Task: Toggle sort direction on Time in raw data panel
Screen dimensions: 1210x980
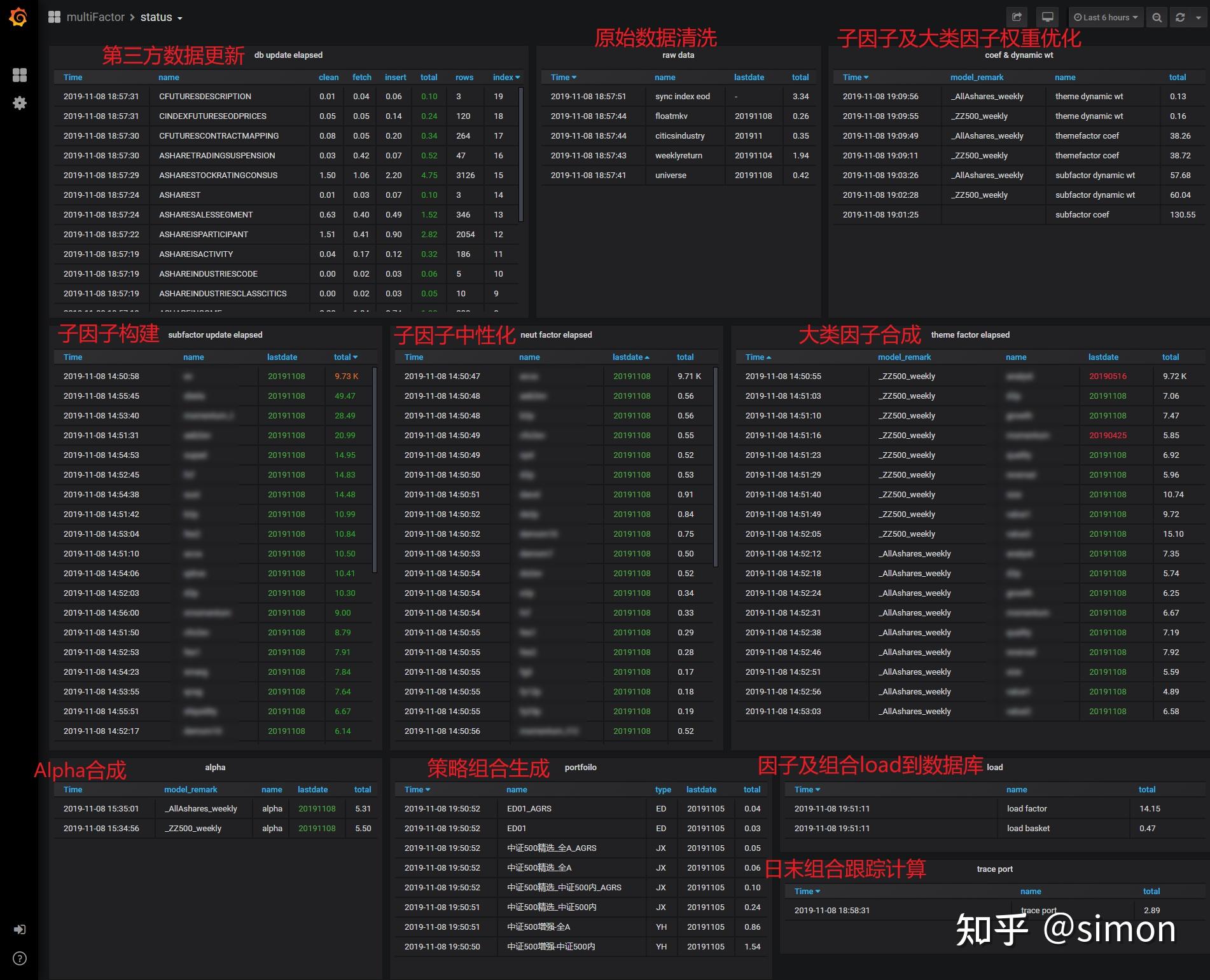Action: (x=562, y=77)
